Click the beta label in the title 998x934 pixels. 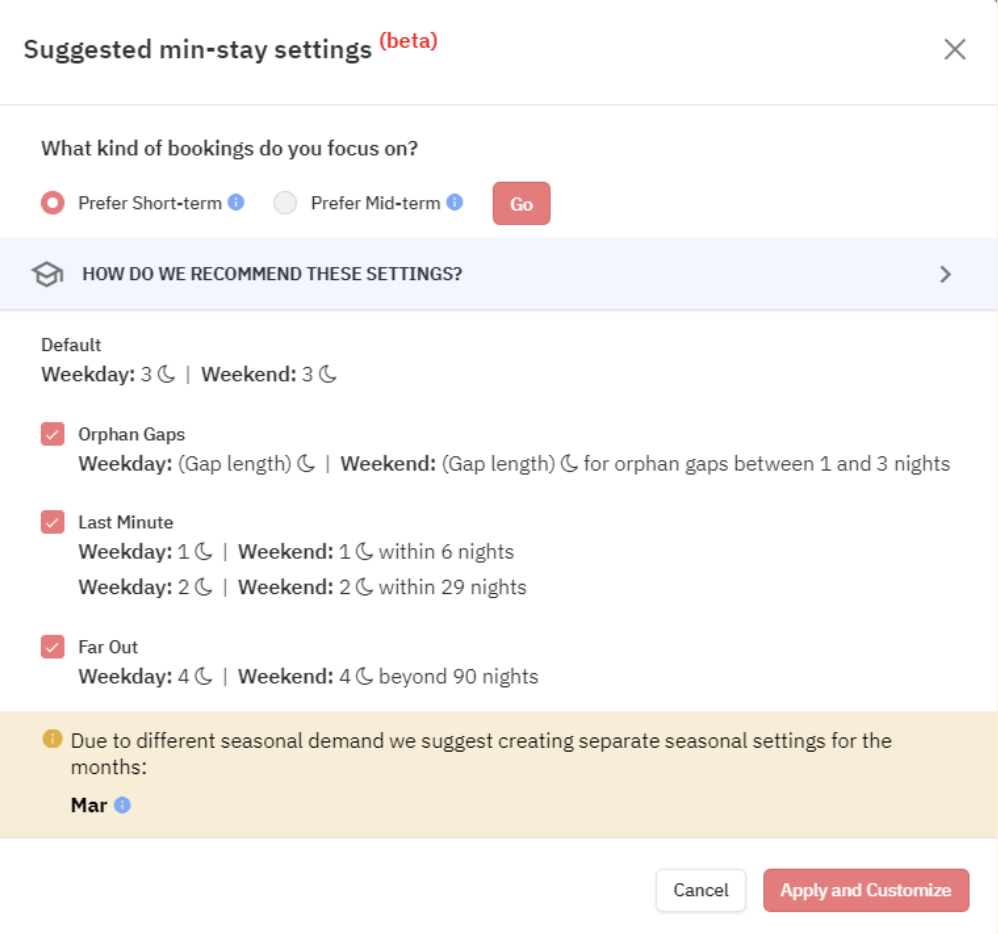(408, 40)
